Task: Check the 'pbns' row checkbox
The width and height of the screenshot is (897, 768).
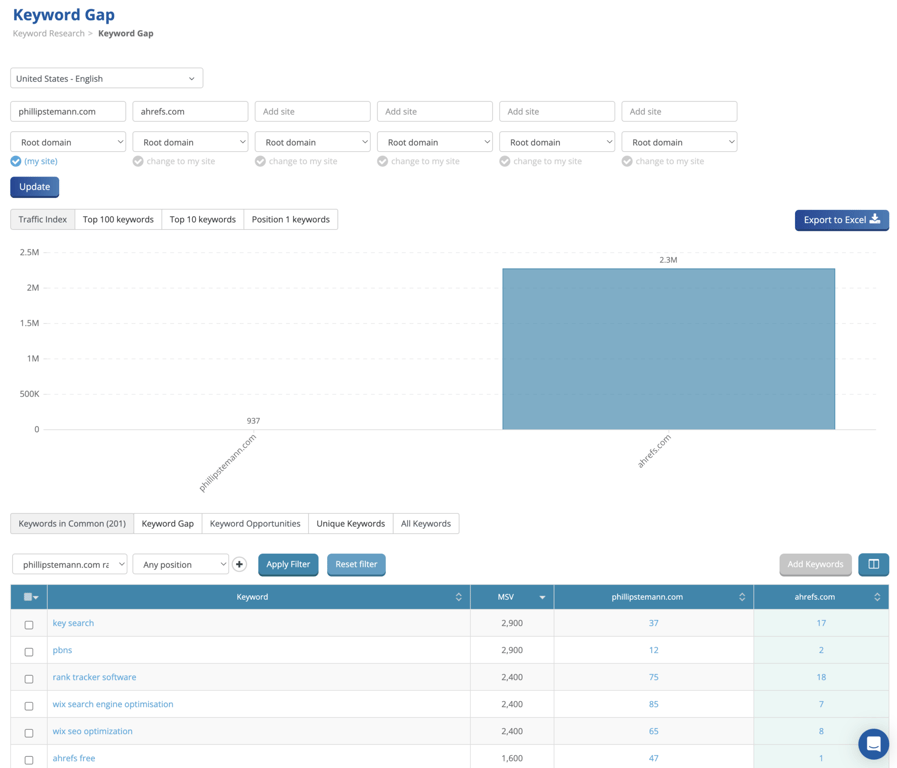Action: pyautogui.click(x=29, y=652)
